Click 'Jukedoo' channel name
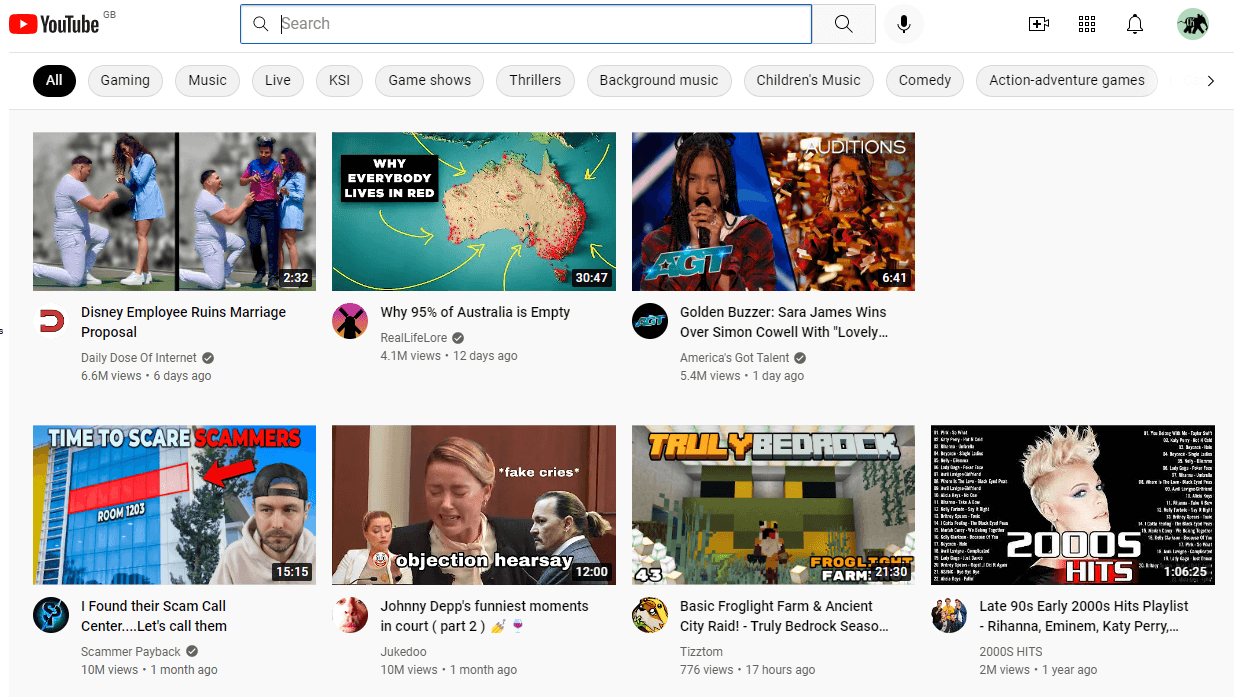 click(x=403, y=652)
